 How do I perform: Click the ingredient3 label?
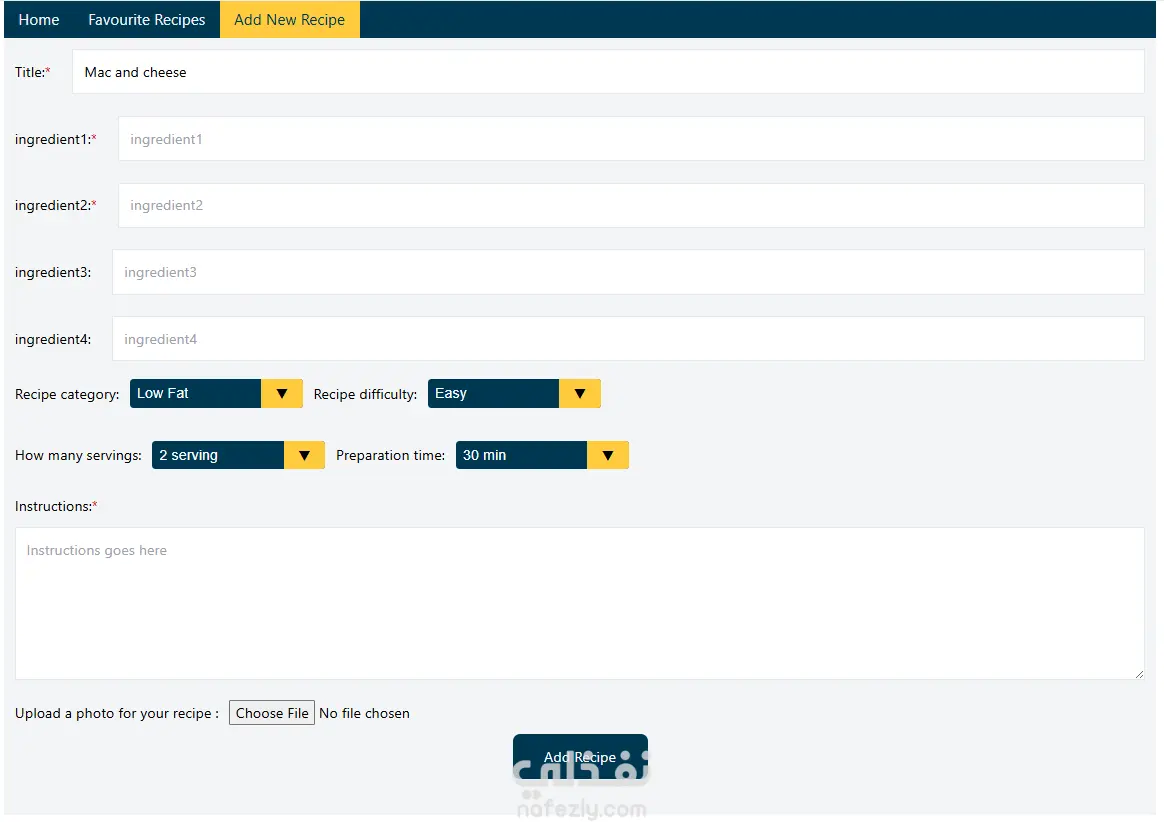[x=53, y=273]
